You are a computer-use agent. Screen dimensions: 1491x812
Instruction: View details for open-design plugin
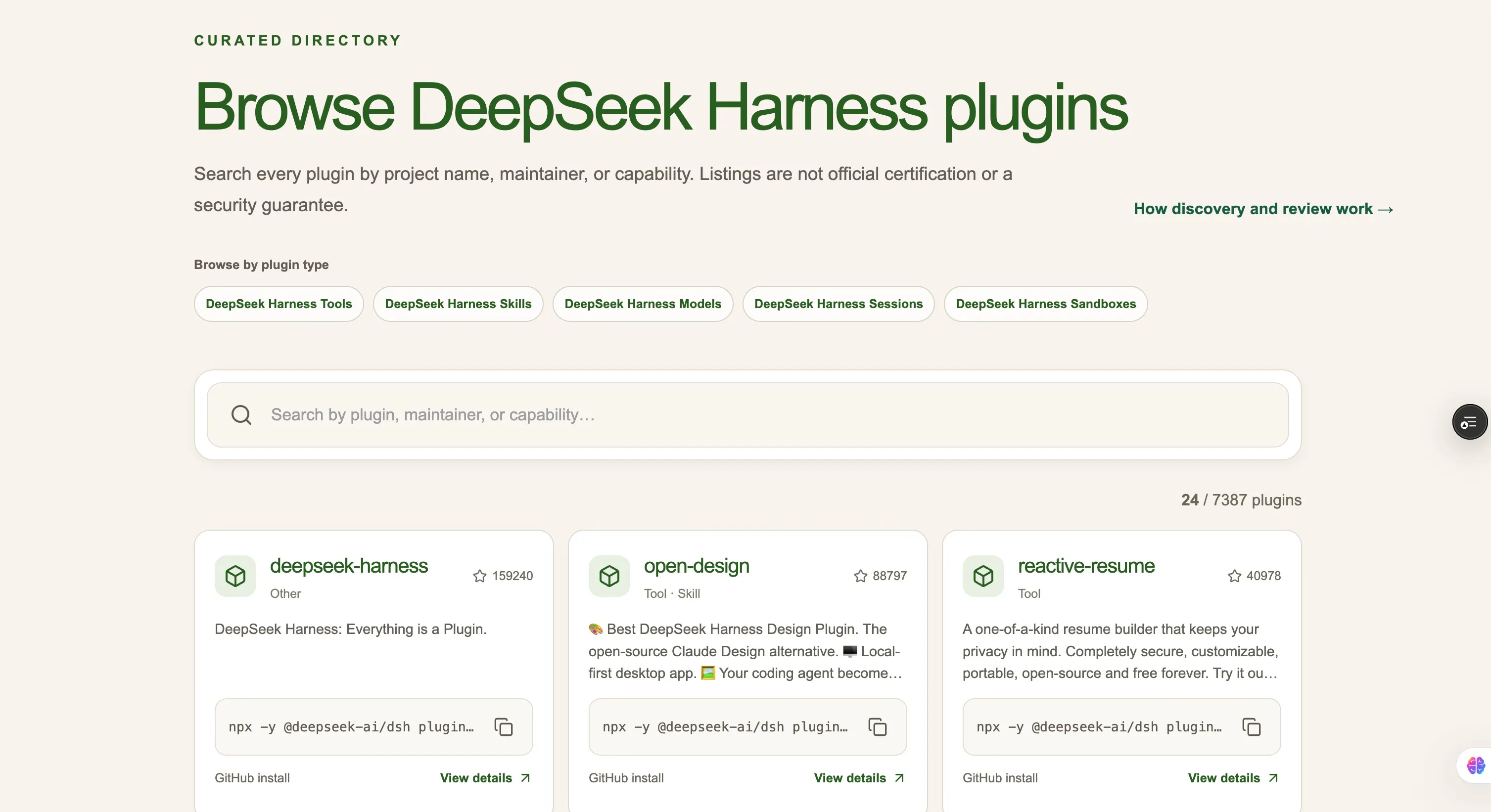[x=859, y=778]
